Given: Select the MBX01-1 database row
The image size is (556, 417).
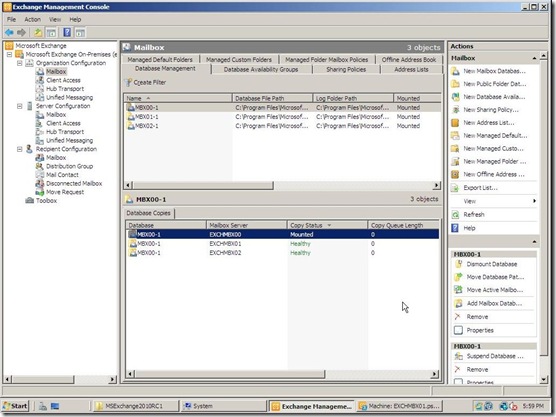Looking at the screenshot, I should (x=282, y=117).
